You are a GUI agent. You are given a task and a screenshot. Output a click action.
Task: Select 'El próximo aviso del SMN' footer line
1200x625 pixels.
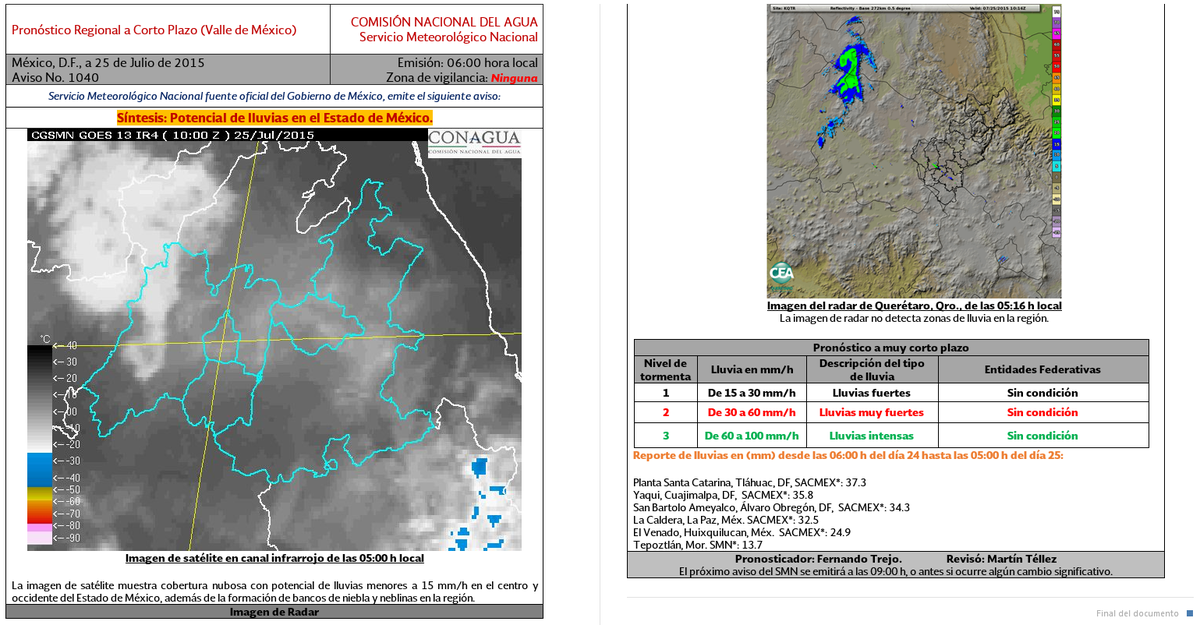[895, 571]
